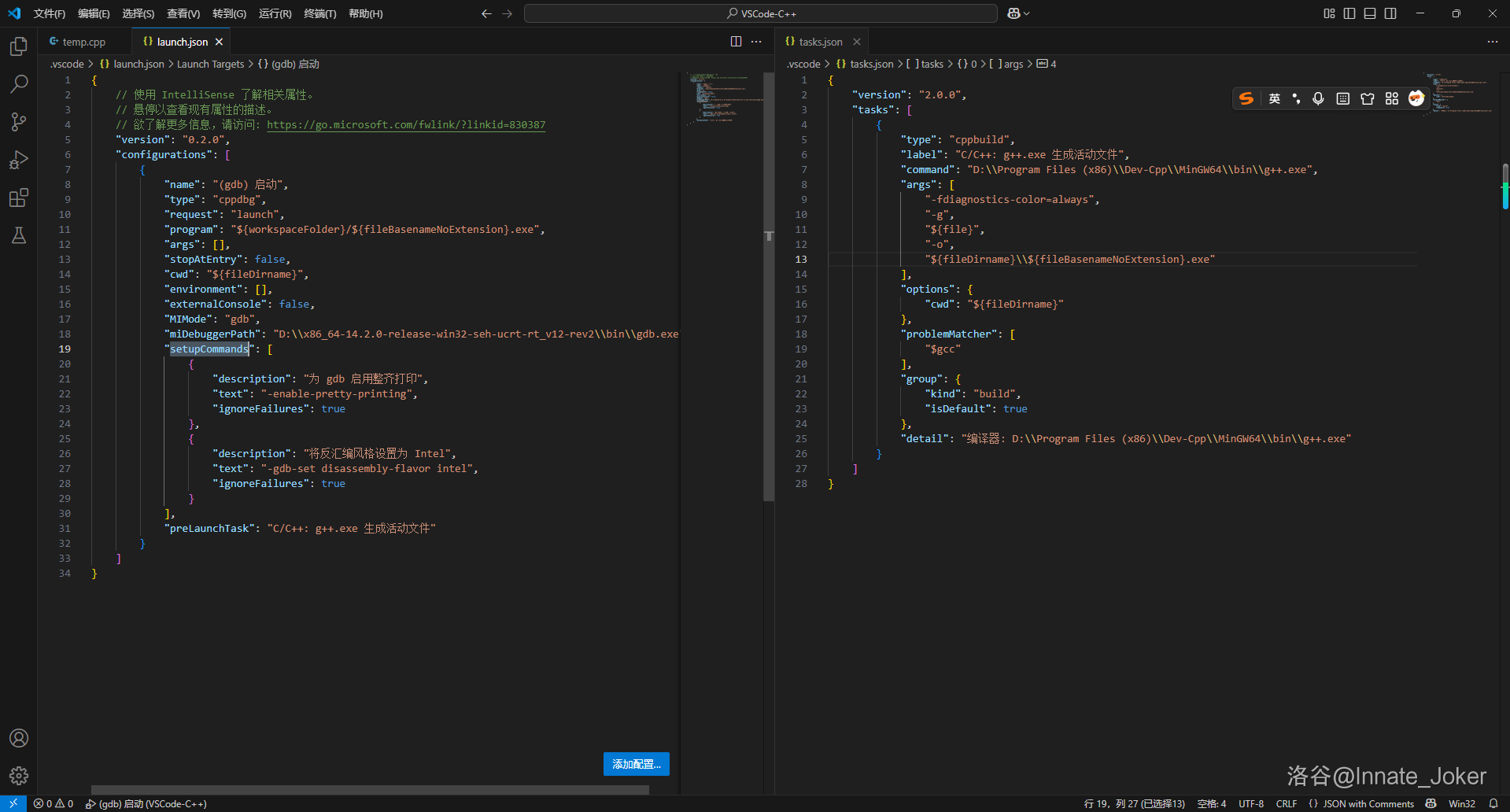Open the Testing flask icon
1510x812 pixels.
[19, 235]
